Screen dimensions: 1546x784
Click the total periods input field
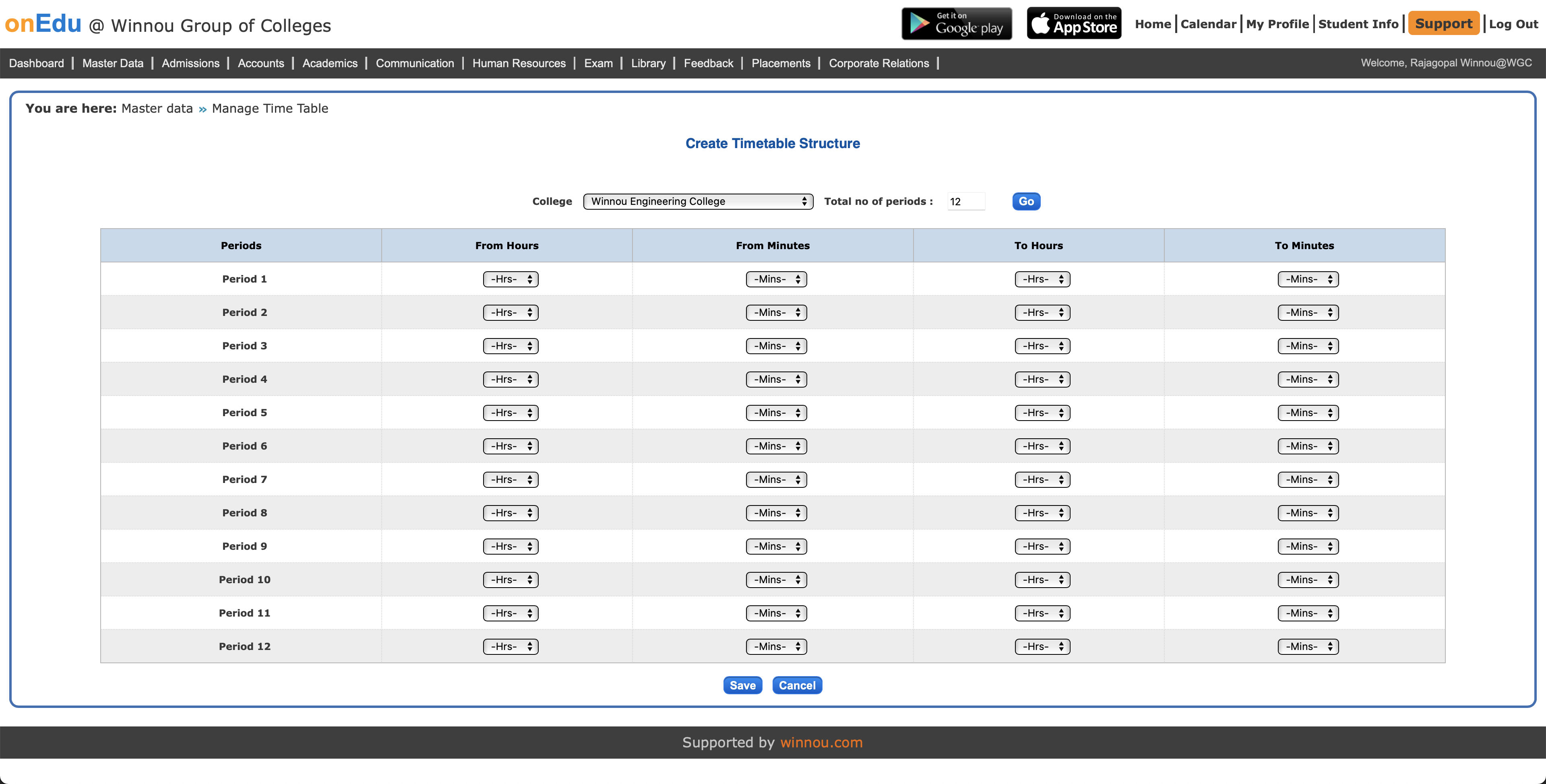point(966,202)
